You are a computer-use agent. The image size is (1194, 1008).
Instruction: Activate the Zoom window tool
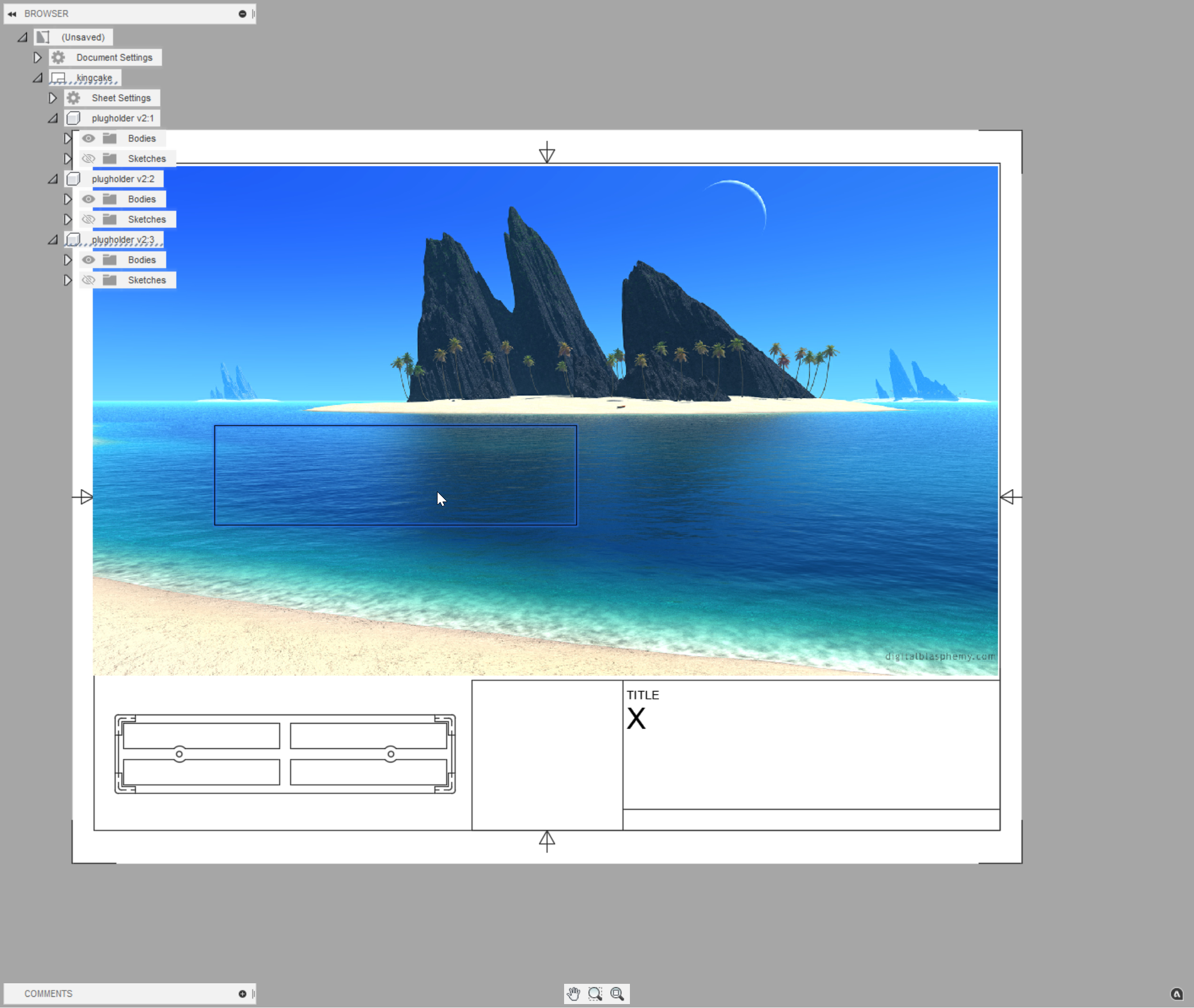[595, 994]
